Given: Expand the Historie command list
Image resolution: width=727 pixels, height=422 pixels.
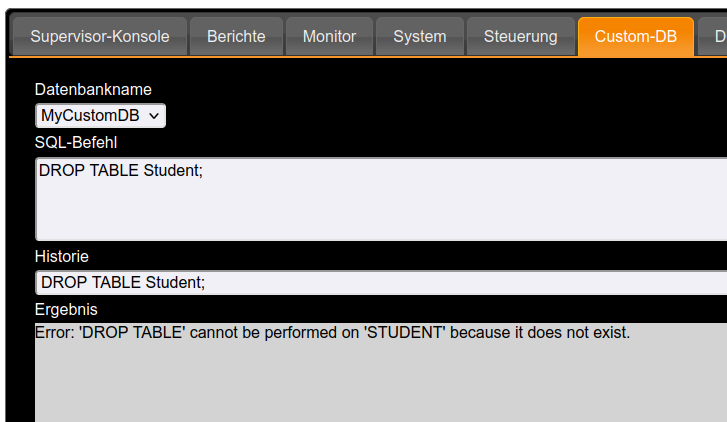Looking at the screenshot, I should [x=381, y=282].
